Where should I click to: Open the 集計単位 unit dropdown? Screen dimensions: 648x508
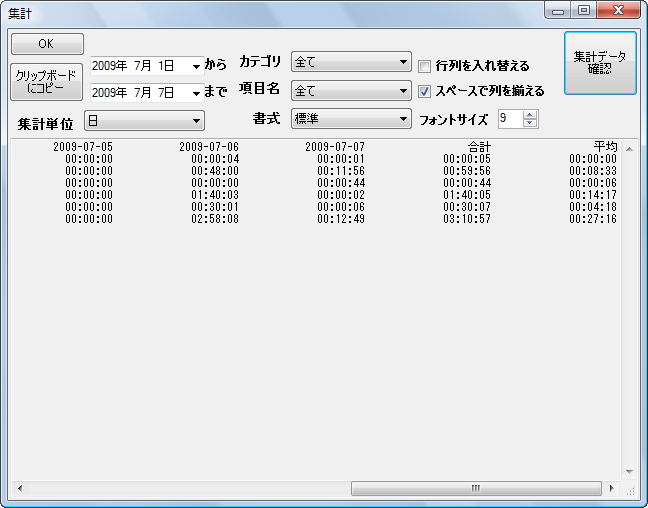coord(196,121)
